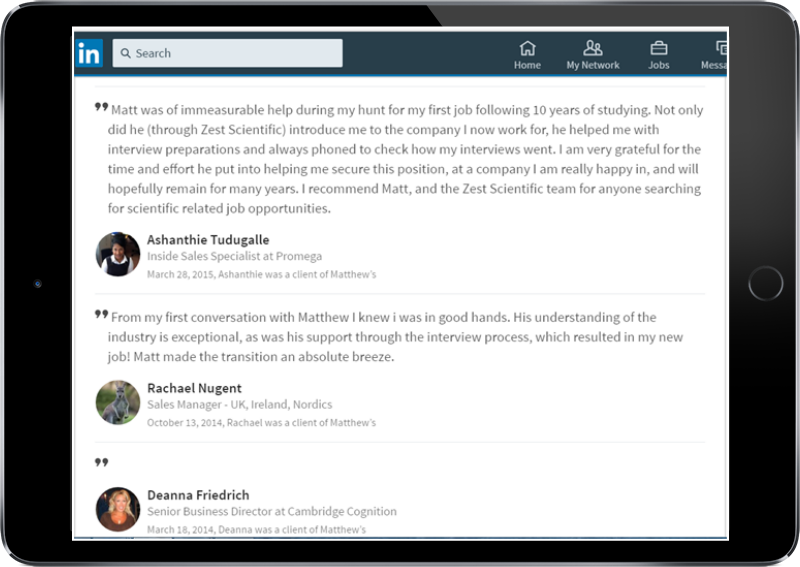Click the quote mark above Deanna Friedrich

point(102,462)
